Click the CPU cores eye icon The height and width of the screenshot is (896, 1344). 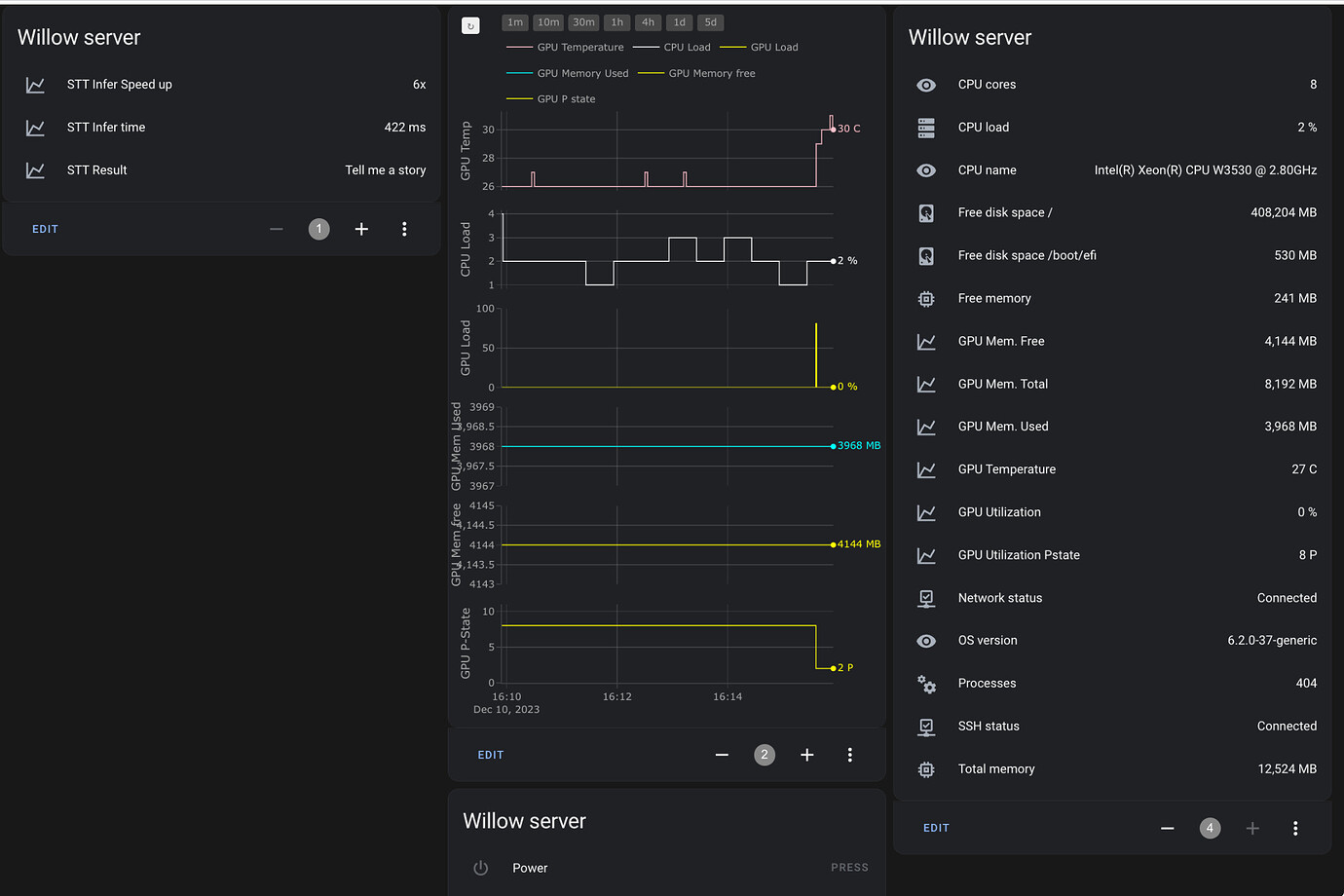coord(926,85)
